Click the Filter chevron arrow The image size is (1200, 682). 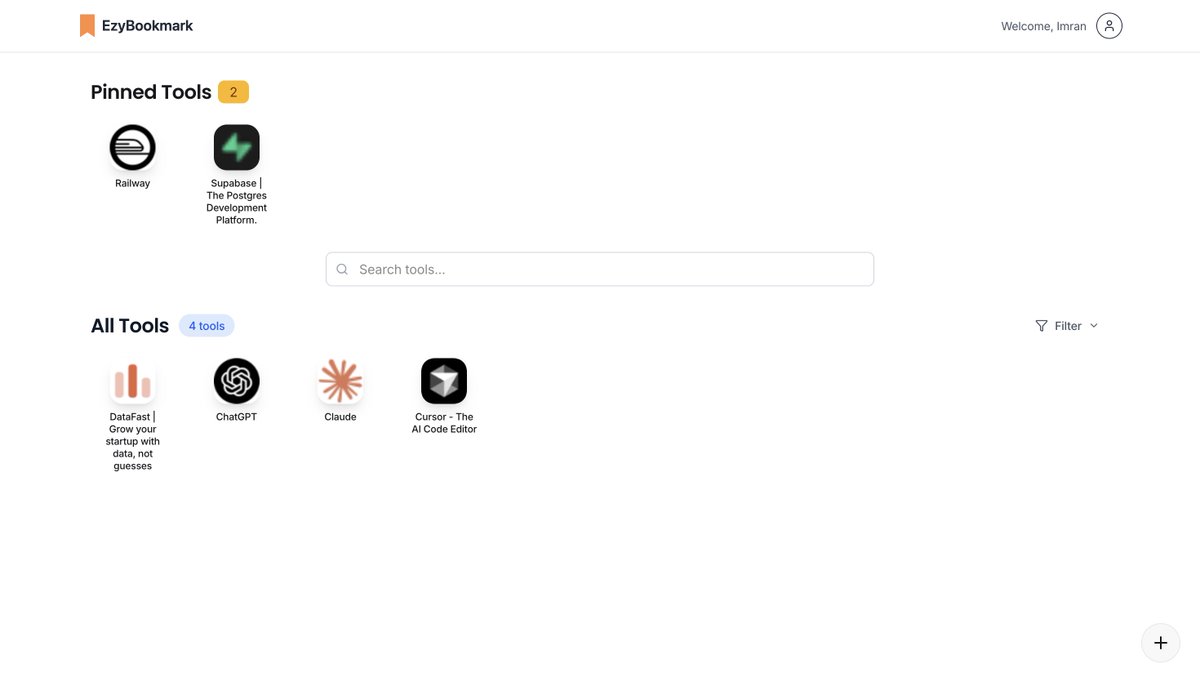click(x=1093, y=326)
